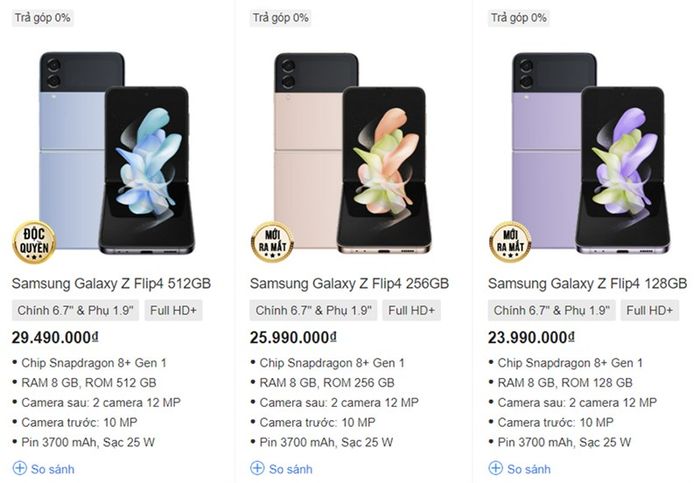Click the So sánh text under Flip4 256GB
The height and width of the screenshot is (483, 700).
(x=291, y=469)
